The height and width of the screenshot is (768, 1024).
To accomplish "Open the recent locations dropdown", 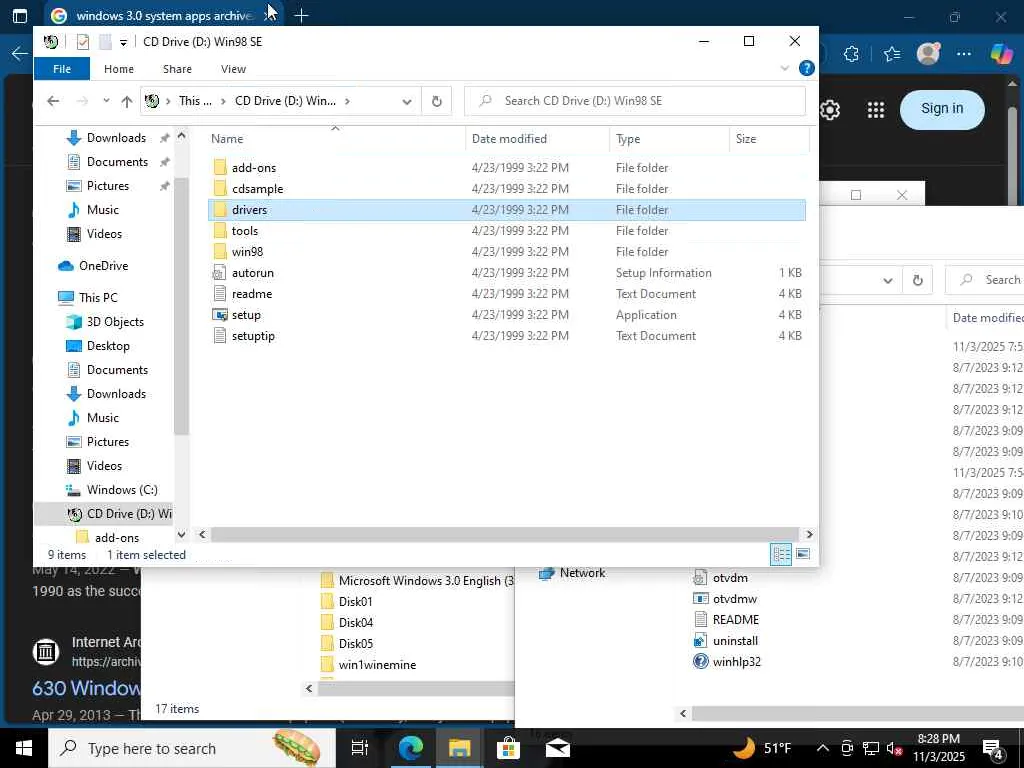I will pos(106,101).
